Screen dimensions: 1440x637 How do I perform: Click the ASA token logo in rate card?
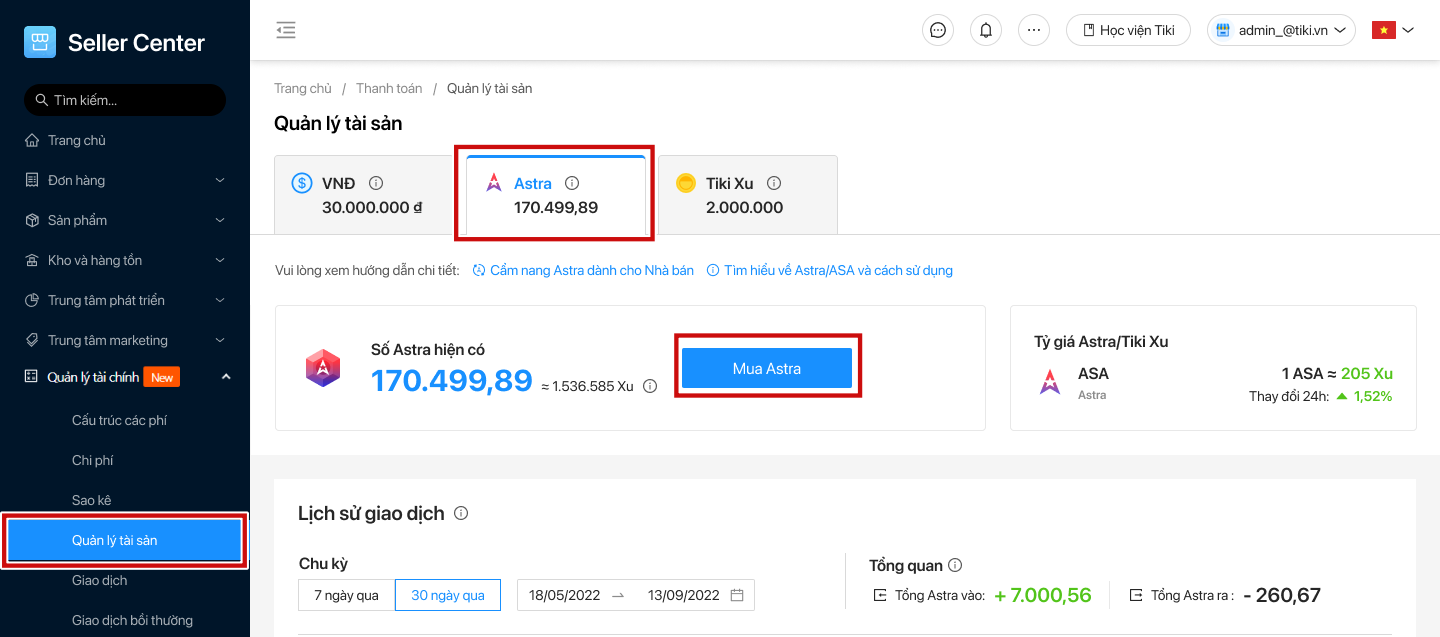point(1050,381)
